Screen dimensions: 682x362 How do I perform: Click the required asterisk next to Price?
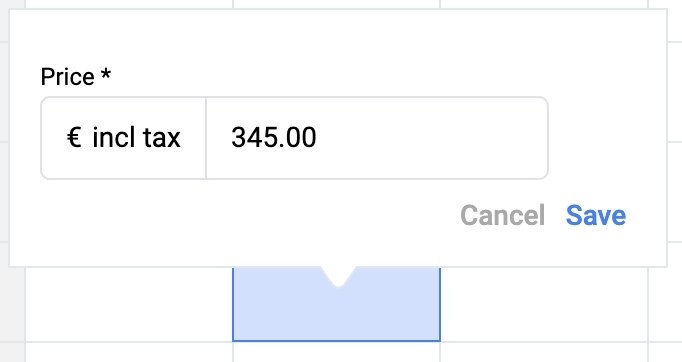coord(106,74)
